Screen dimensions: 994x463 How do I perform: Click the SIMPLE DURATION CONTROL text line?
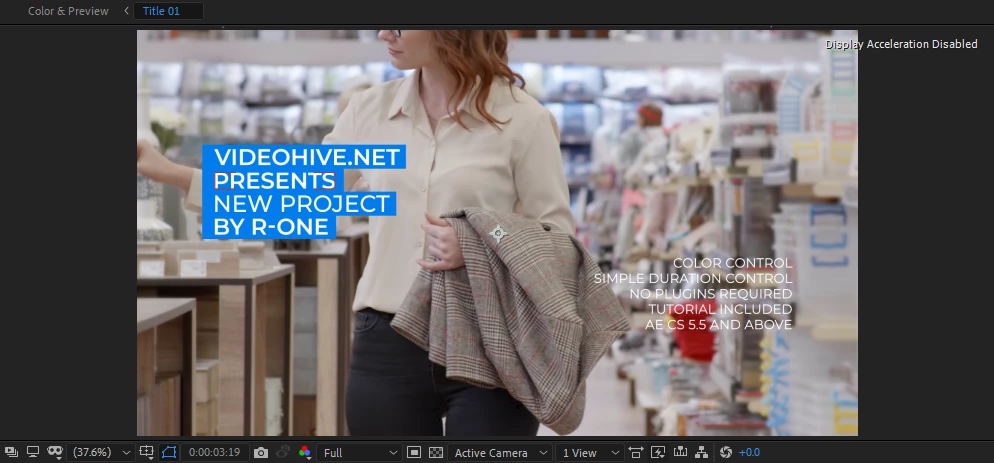[693, 278]
